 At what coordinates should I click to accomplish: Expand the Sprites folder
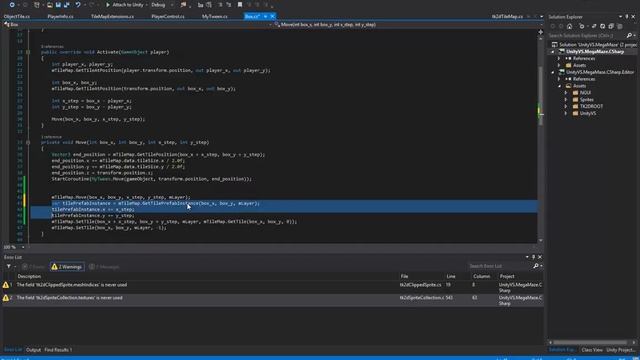pyautogui.click(x=566, y=100)
